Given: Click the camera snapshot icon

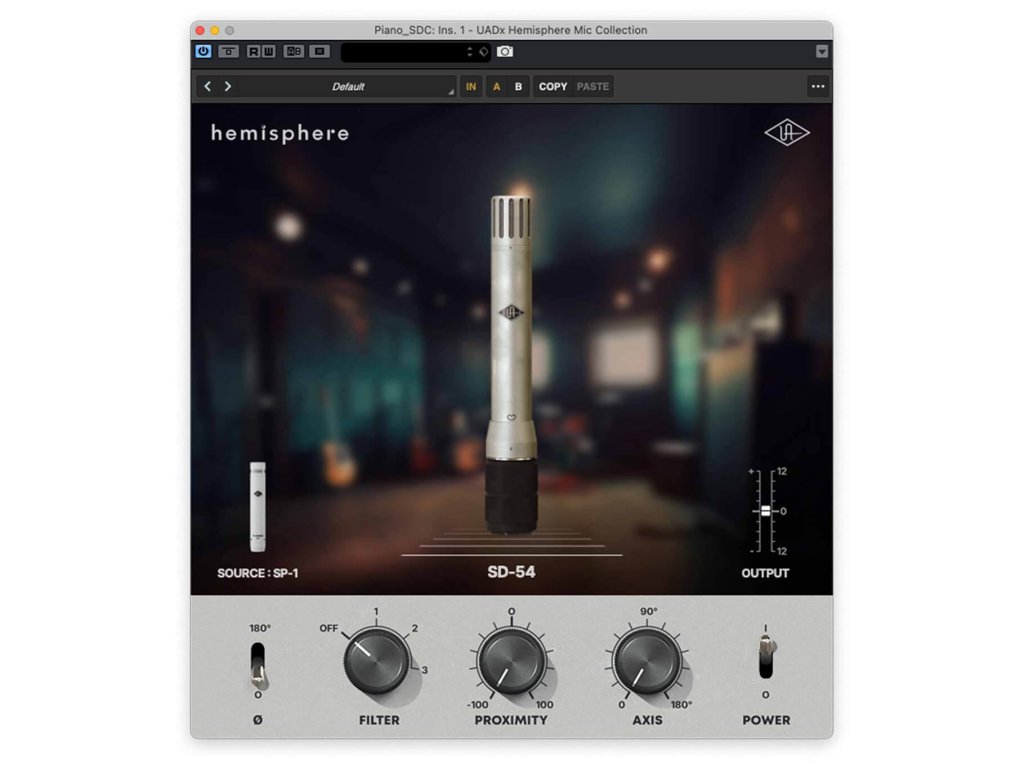Looking at the screenshot, I should (x=505, y=51).
